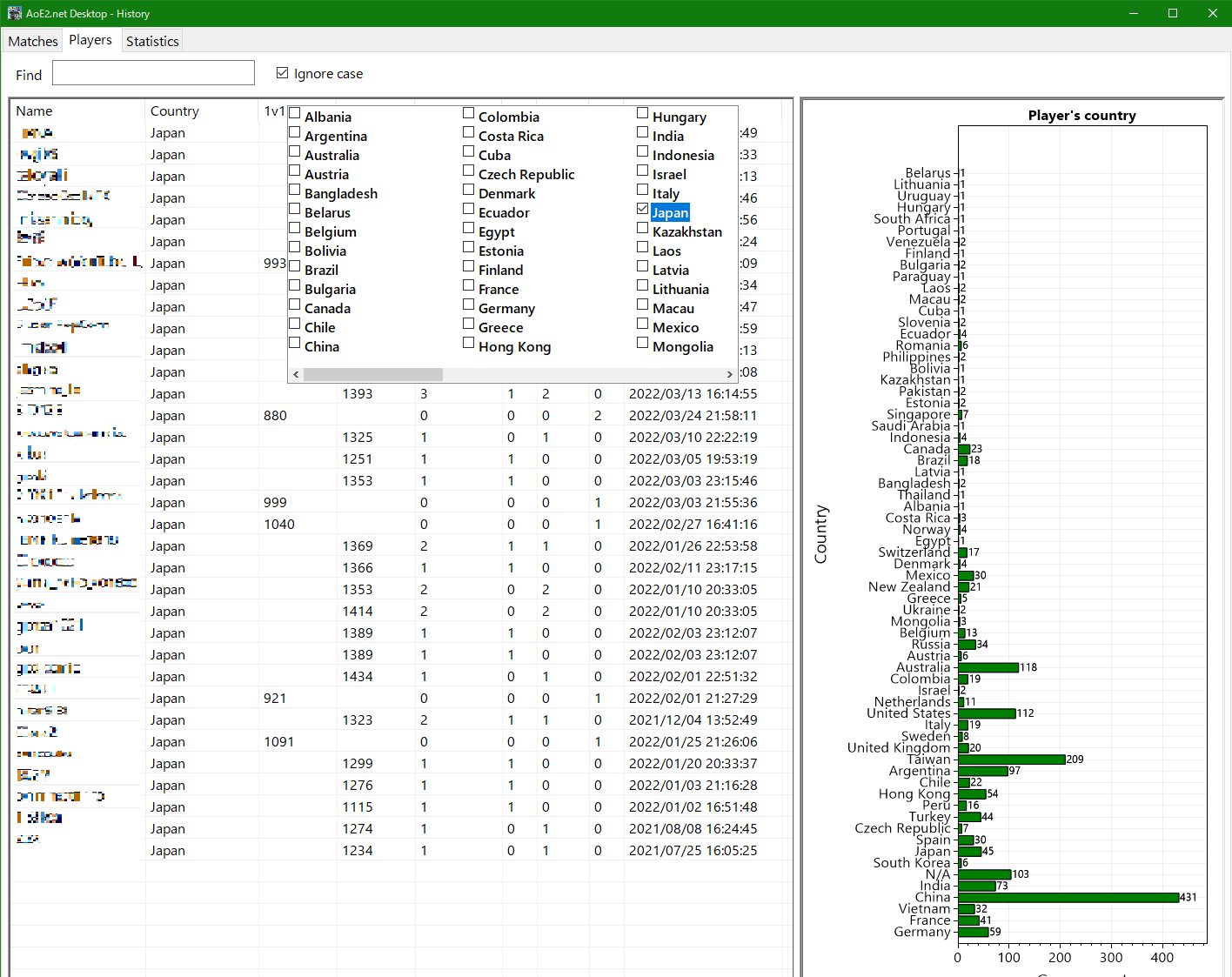Click the Country column header

(x=175, y=110)
